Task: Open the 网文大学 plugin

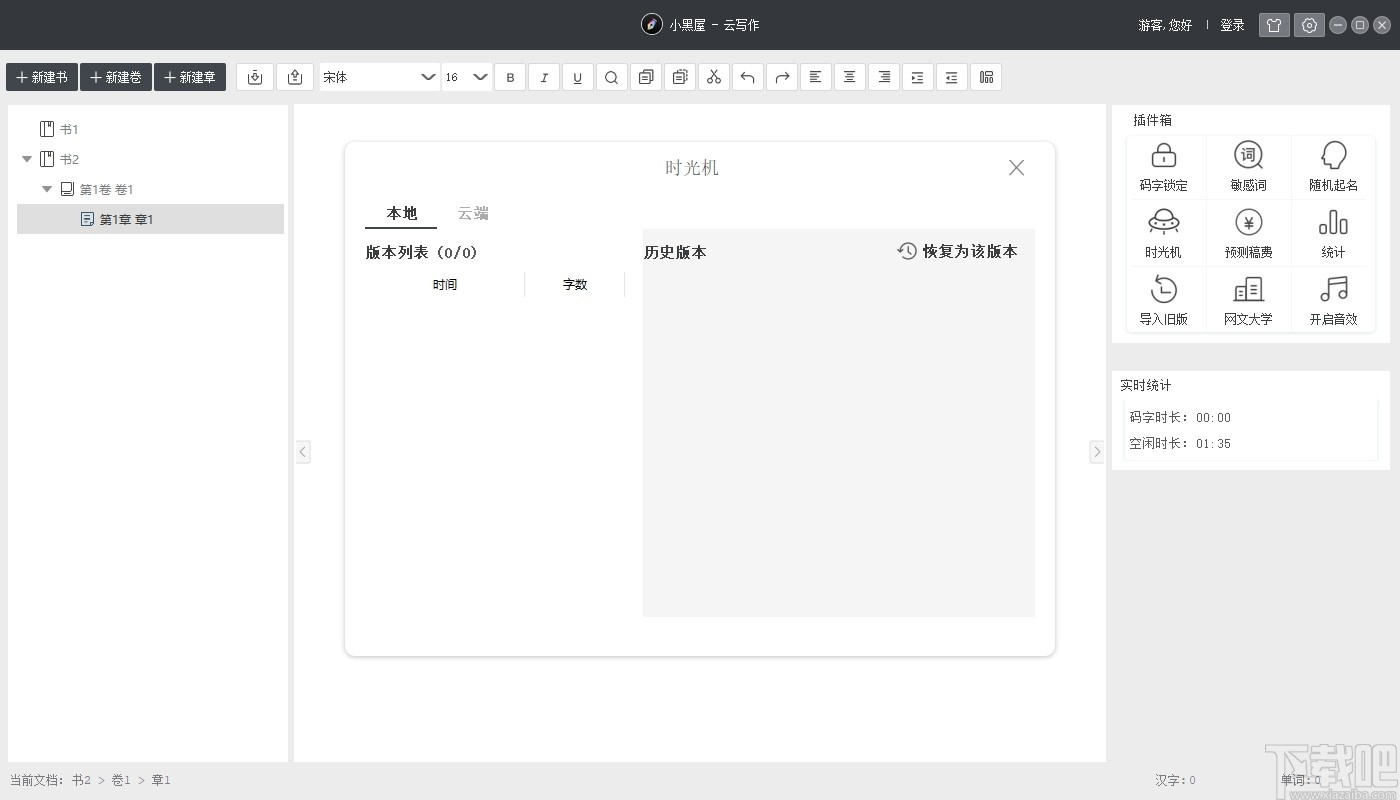Action: pos(1248,300)
